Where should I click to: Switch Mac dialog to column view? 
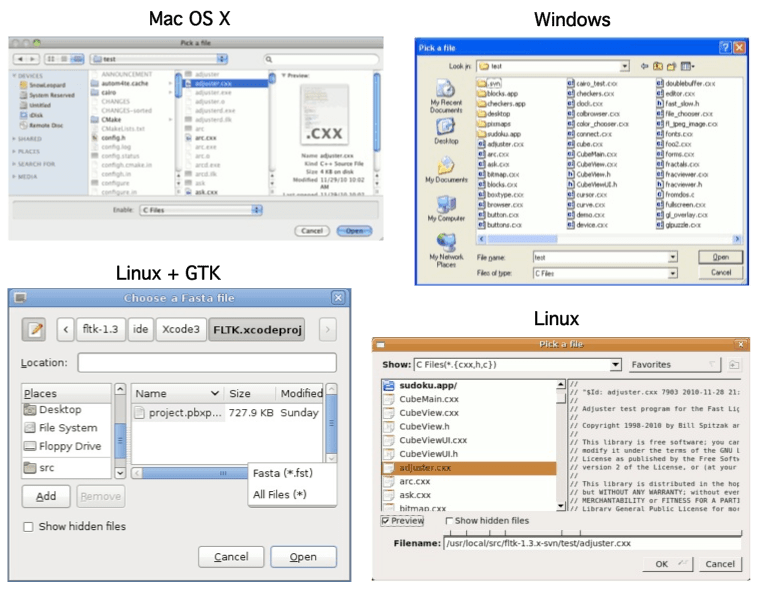[x=77, y=59]
